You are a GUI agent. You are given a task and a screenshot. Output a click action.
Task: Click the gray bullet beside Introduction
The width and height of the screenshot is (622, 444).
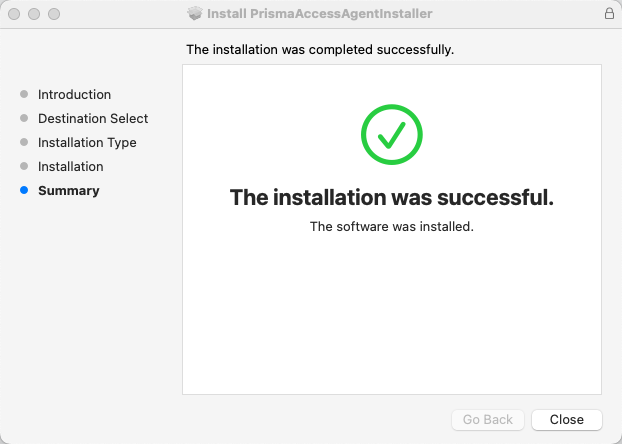point(24,94)
